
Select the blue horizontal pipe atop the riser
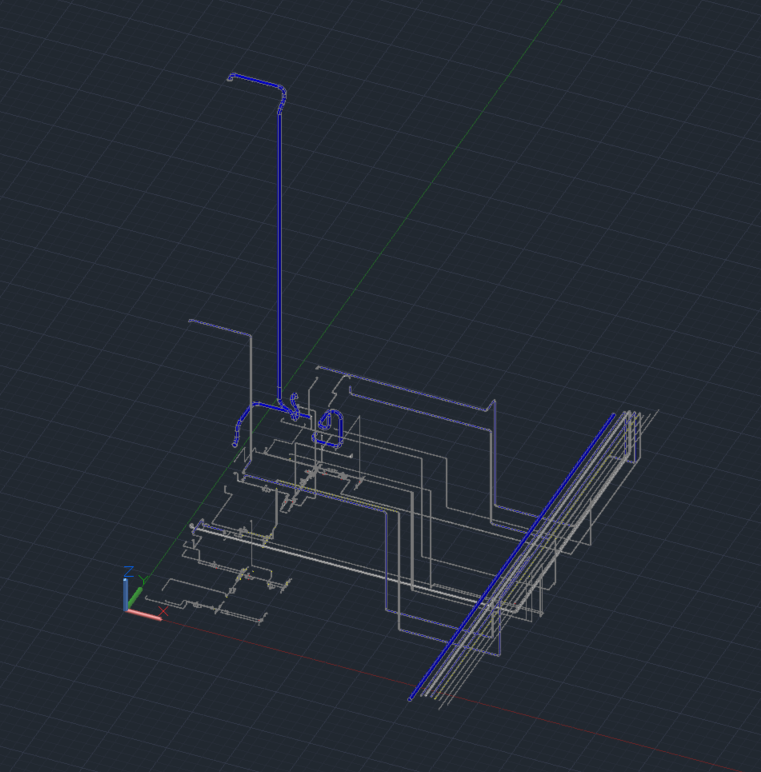click(256, 82)
